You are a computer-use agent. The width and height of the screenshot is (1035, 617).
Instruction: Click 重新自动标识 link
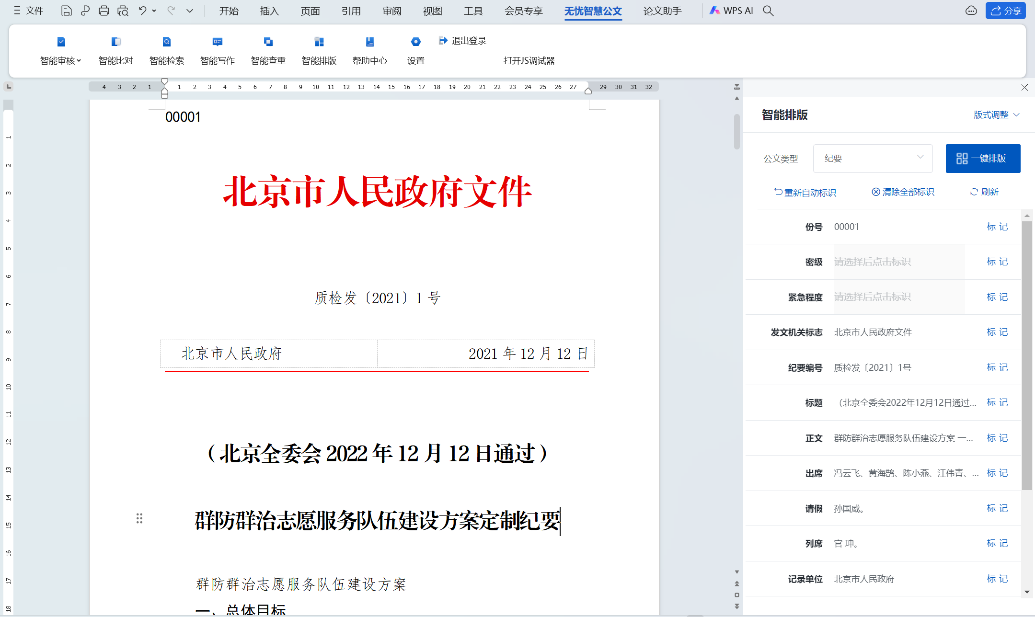pos(805,192)
